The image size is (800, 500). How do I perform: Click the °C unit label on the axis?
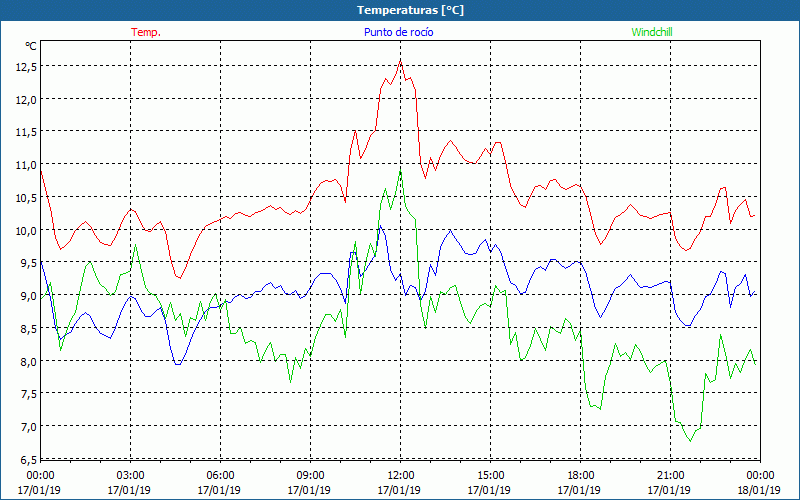pos(31,46)
